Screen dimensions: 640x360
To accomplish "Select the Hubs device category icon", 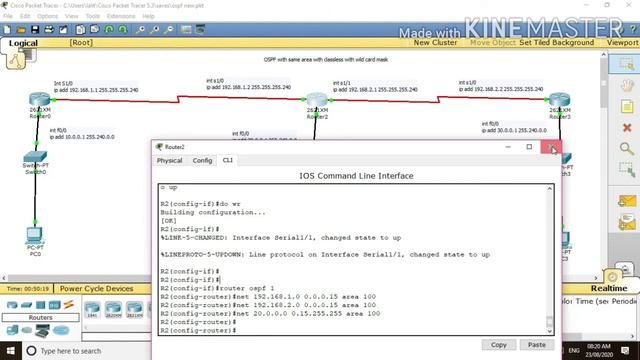I will point(40,305).
